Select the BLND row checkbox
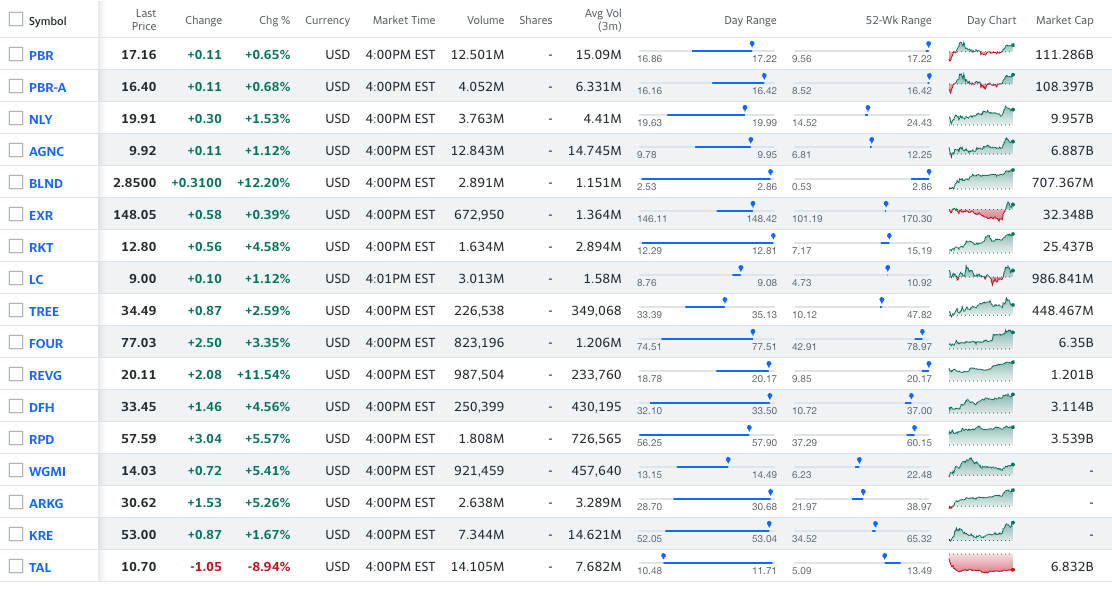Image resolution: width=1112 pixels, height=598 pixels. click(16, 182)
